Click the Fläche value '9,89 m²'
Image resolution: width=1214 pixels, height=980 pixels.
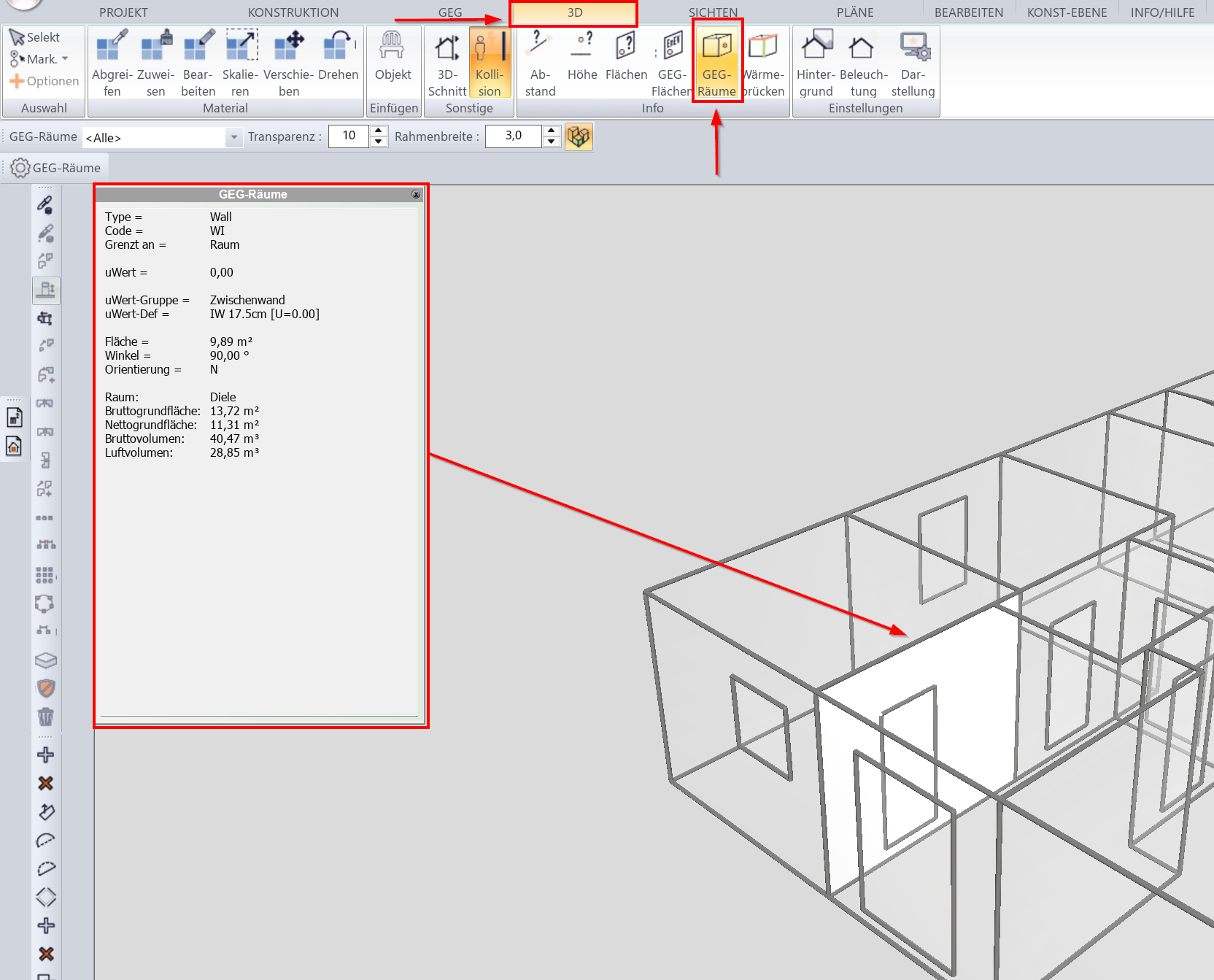[x=231, y=342]
